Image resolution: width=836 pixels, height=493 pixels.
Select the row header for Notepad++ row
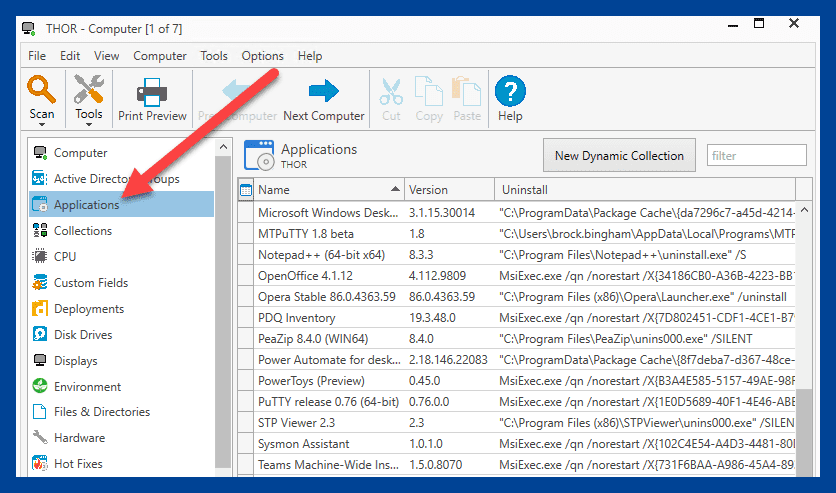pos(246,255)
